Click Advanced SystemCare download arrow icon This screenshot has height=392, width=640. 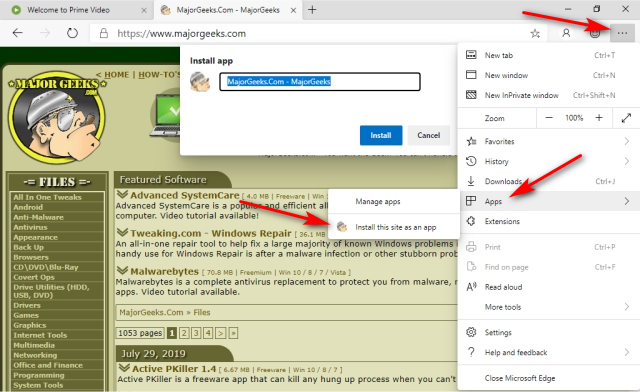(x=122, y=194)
